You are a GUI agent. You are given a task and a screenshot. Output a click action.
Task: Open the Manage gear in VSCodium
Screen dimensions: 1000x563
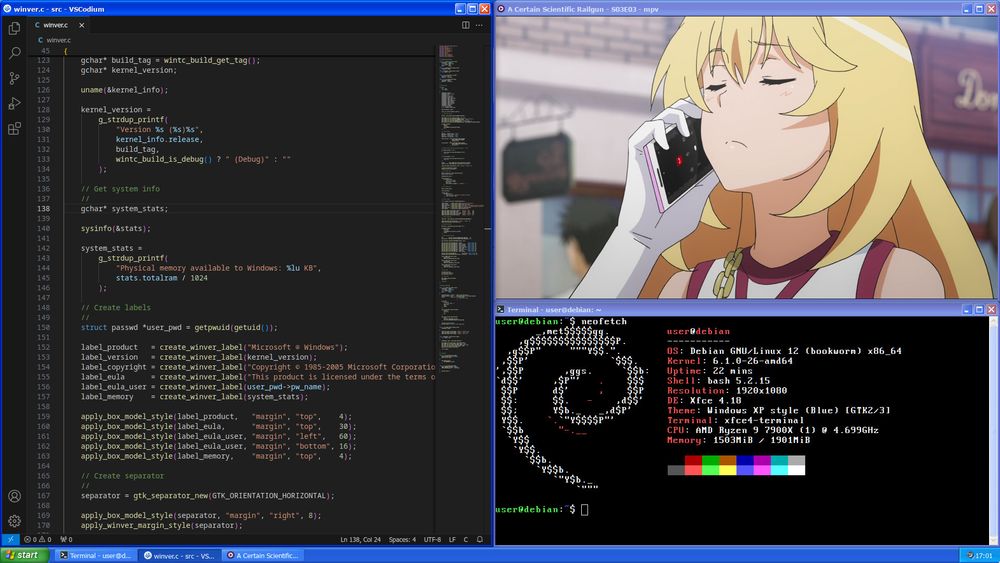[x=14, y=521]
